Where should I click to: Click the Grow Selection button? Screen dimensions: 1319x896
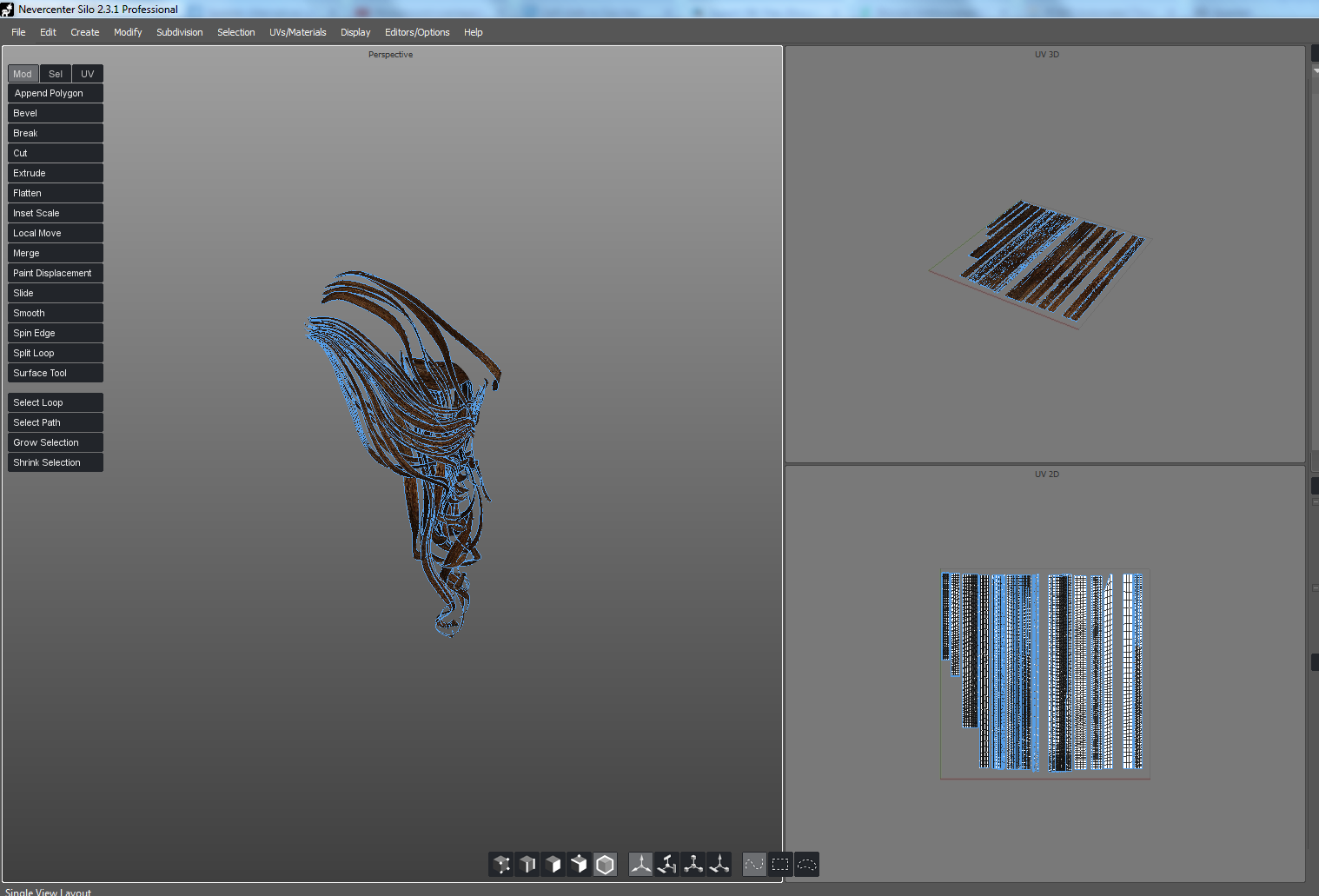(x=56, y=442)
